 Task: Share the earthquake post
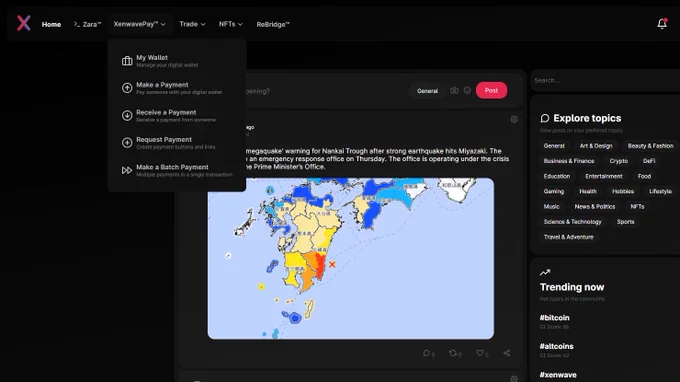pos(507,353)
